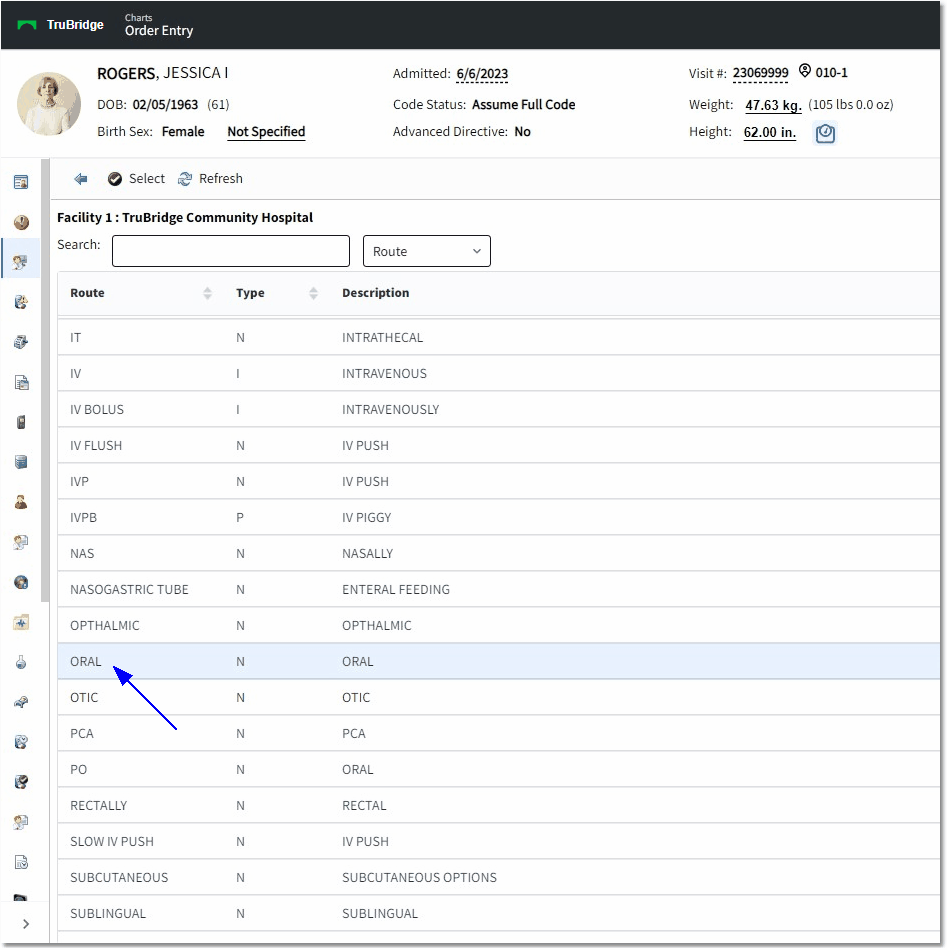947x950 pixels.
Task: Click into the Search input field
Action: coord(231,251)
